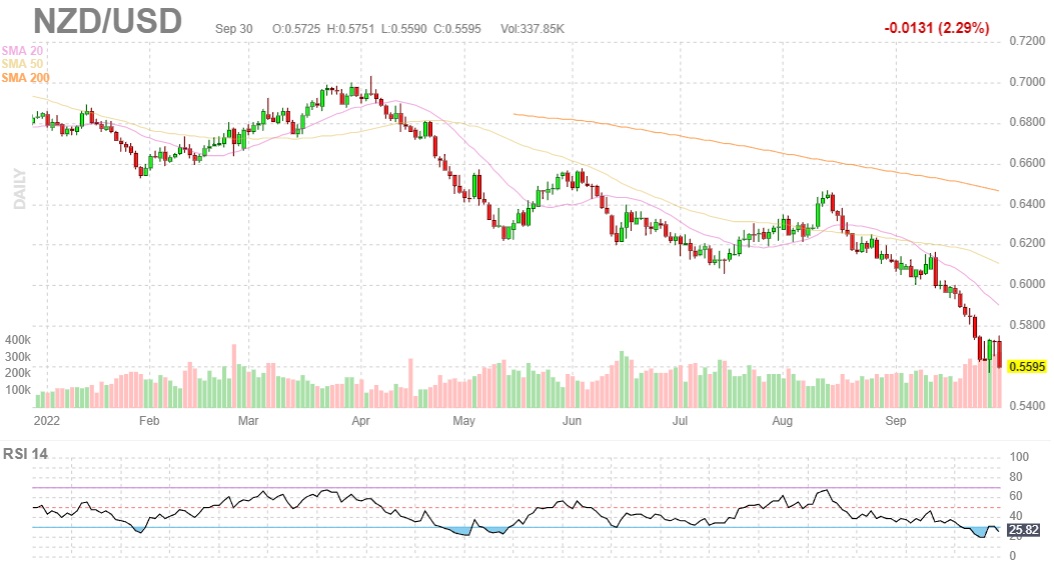1054x567 pixels.
Task: Select the SMA 20 legend label
Action: pos(22,50)
